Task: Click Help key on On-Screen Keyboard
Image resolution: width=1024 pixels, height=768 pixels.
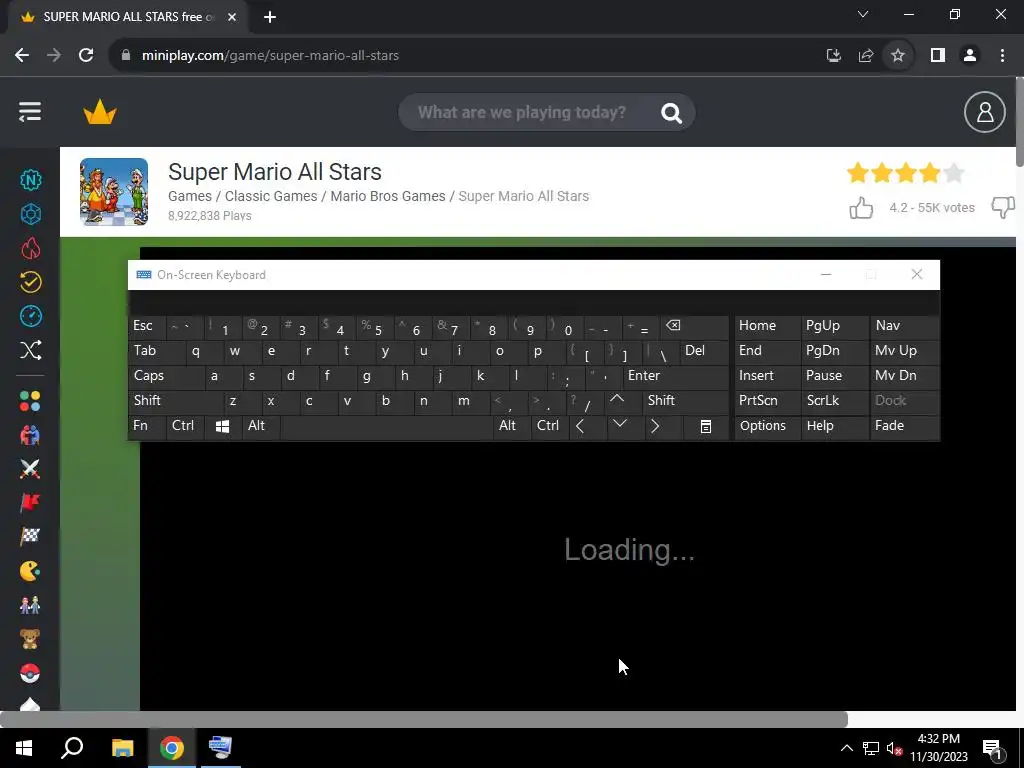Action: (834, 426)
